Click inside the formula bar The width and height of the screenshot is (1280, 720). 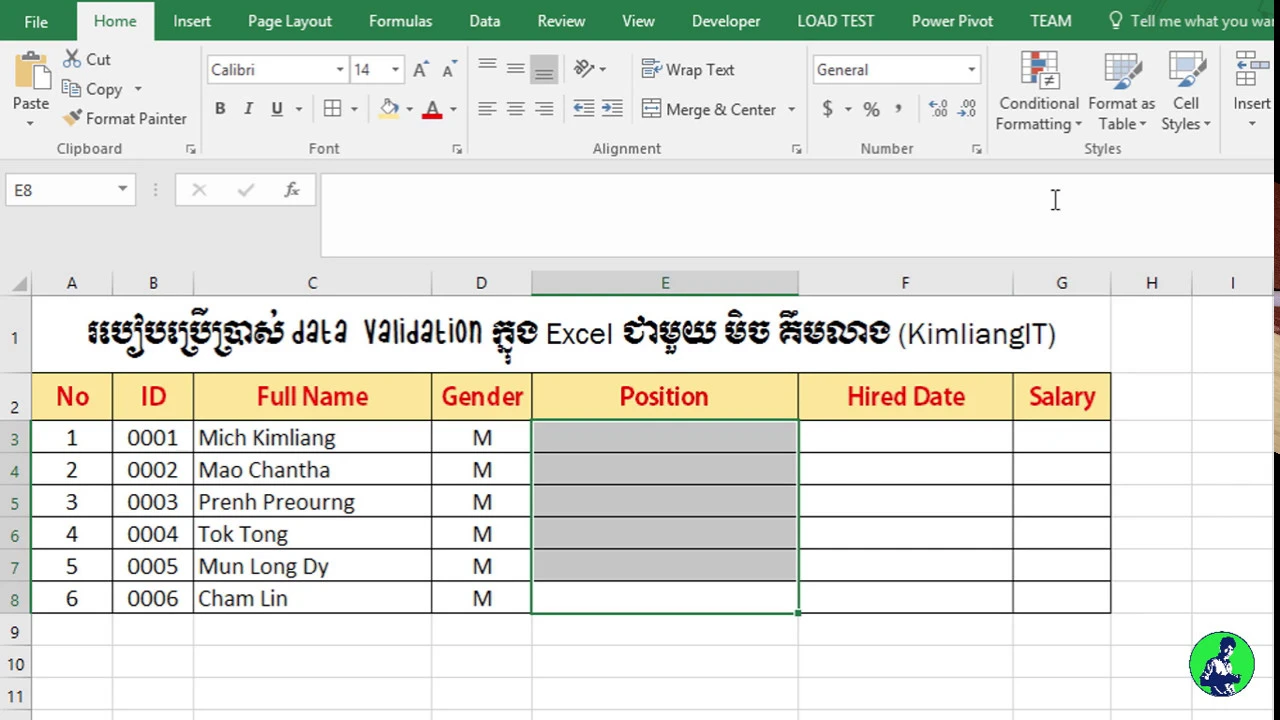click(x=797, y=215)
